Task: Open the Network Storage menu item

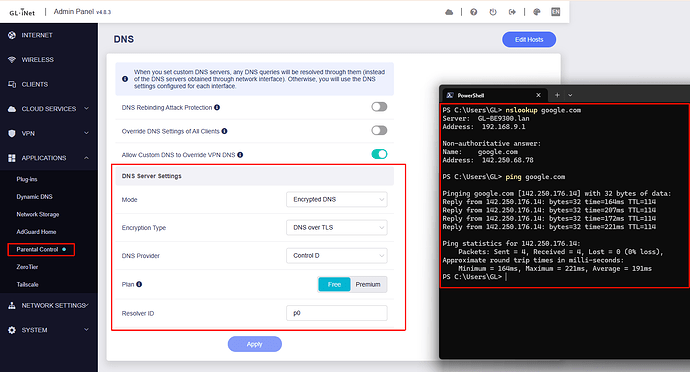Action: [38, 214]
